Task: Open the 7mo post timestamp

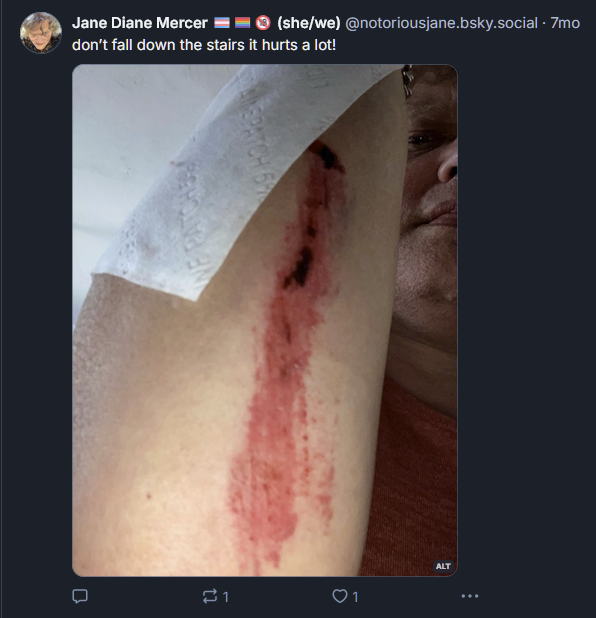Action: (565, 23)
